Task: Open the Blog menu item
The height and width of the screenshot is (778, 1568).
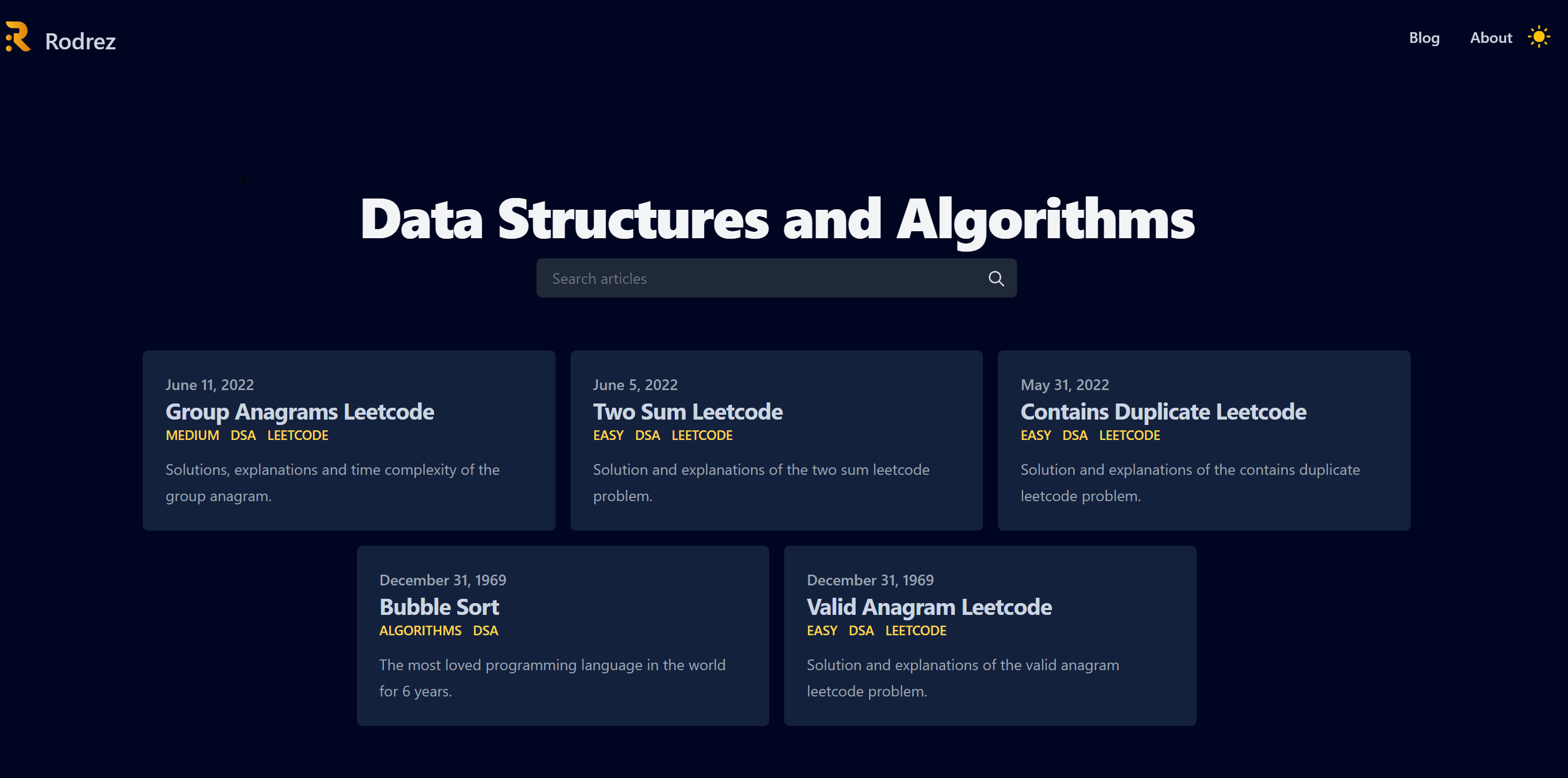Action: click(1424, 38)
